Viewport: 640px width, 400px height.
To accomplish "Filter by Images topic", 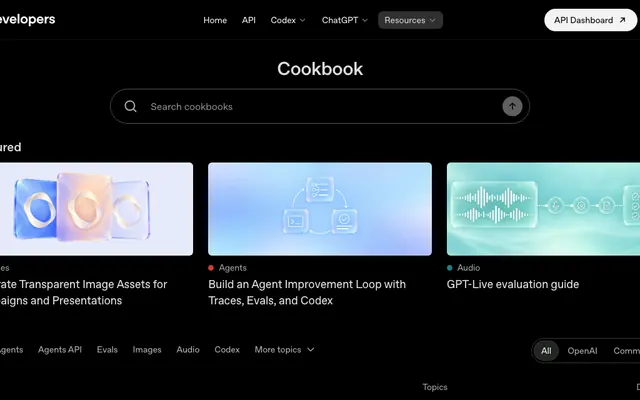I will click(x=147, y=350).
